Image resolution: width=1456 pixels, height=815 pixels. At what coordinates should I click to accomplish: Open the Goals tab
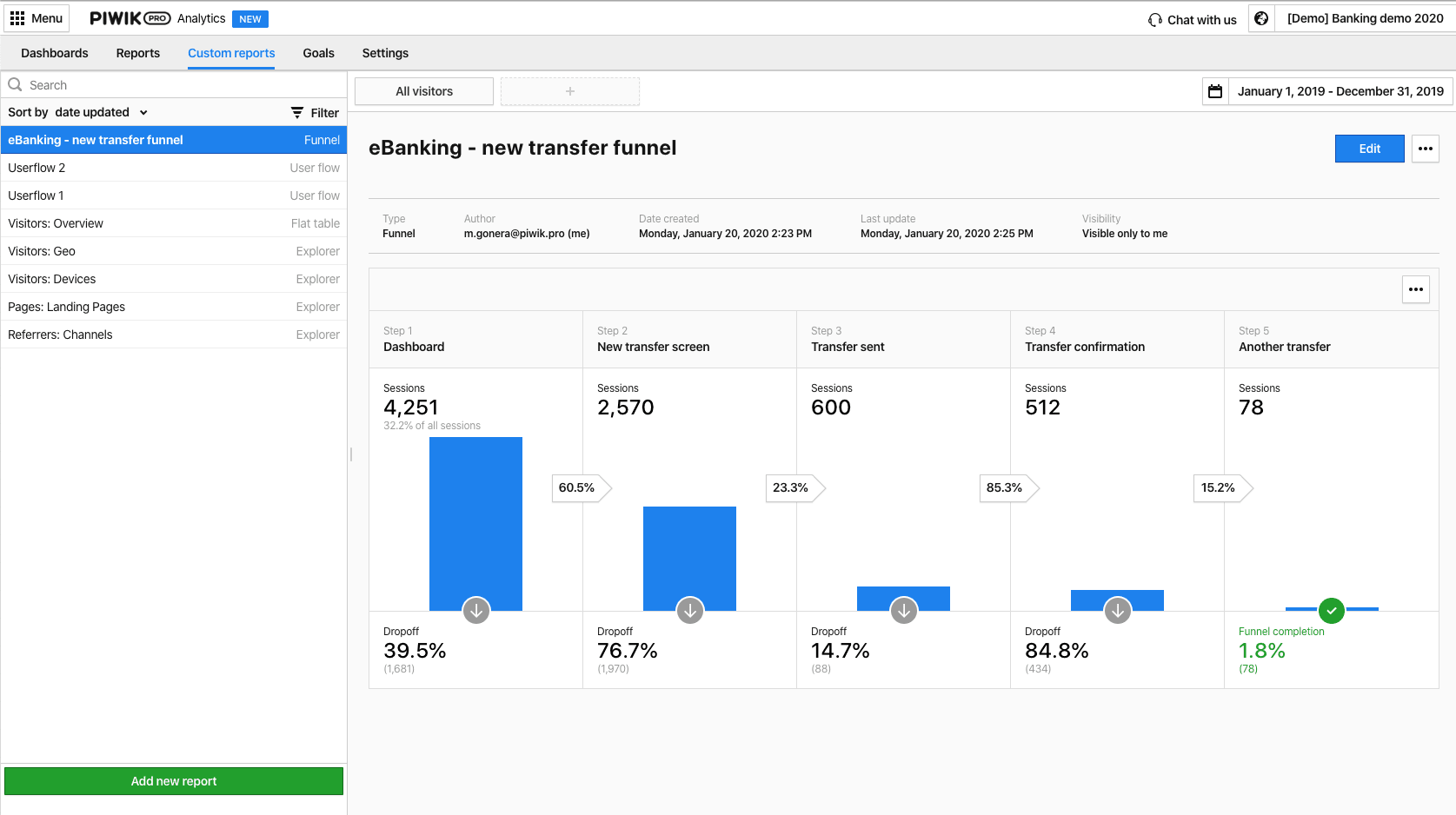[x=318, y=53]
